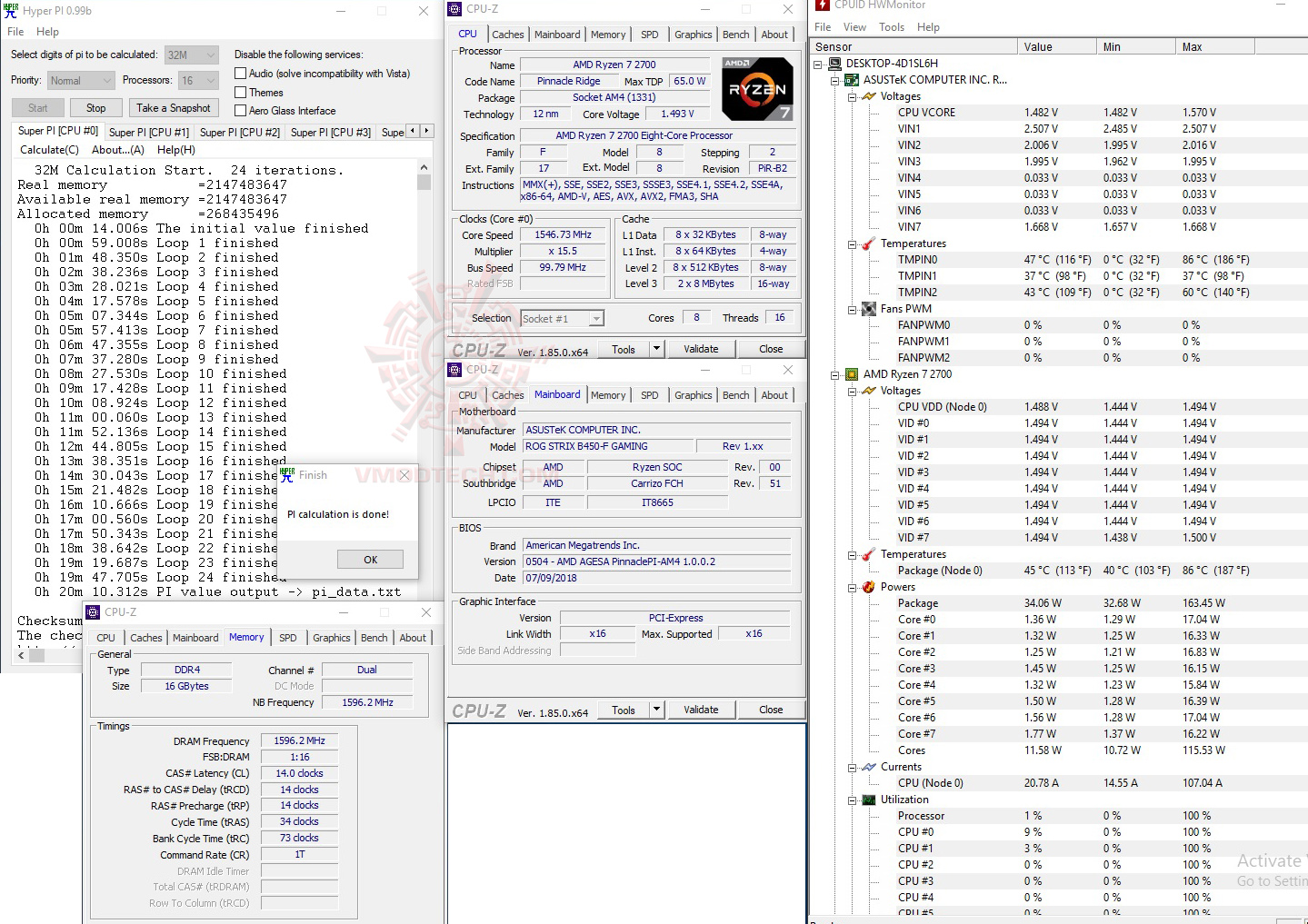Collapse the ASUSTeK COMPUTER INC. node

835,80
